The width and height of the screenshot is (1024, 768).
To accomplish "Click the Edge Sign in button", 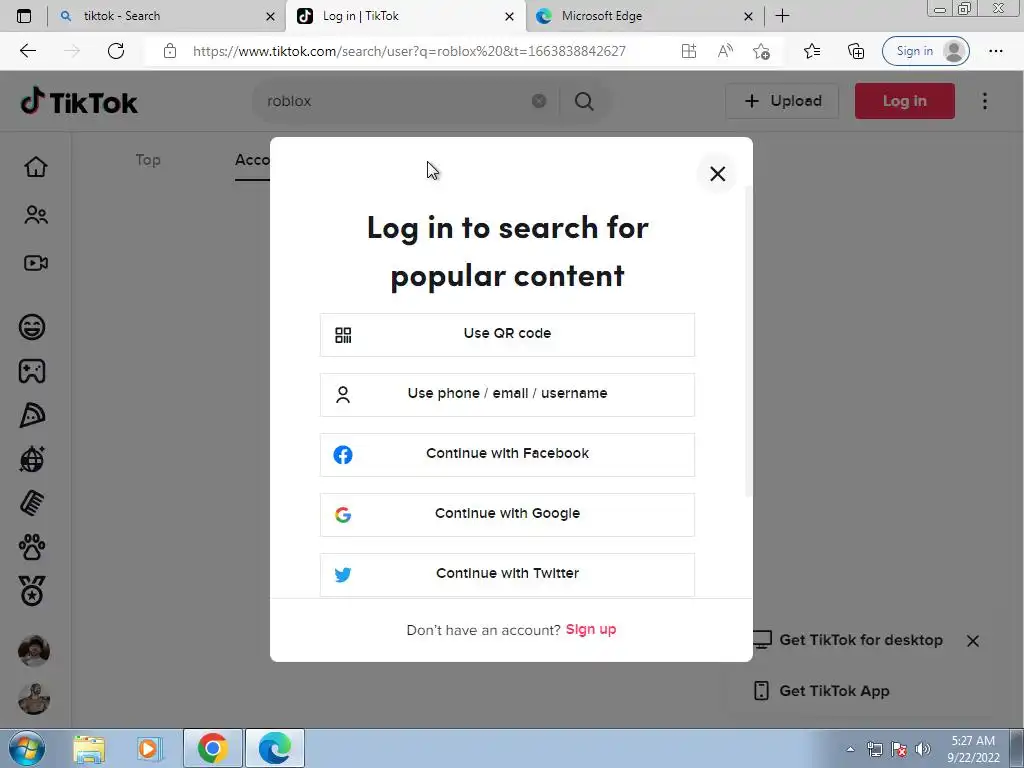I will [925, 51].
